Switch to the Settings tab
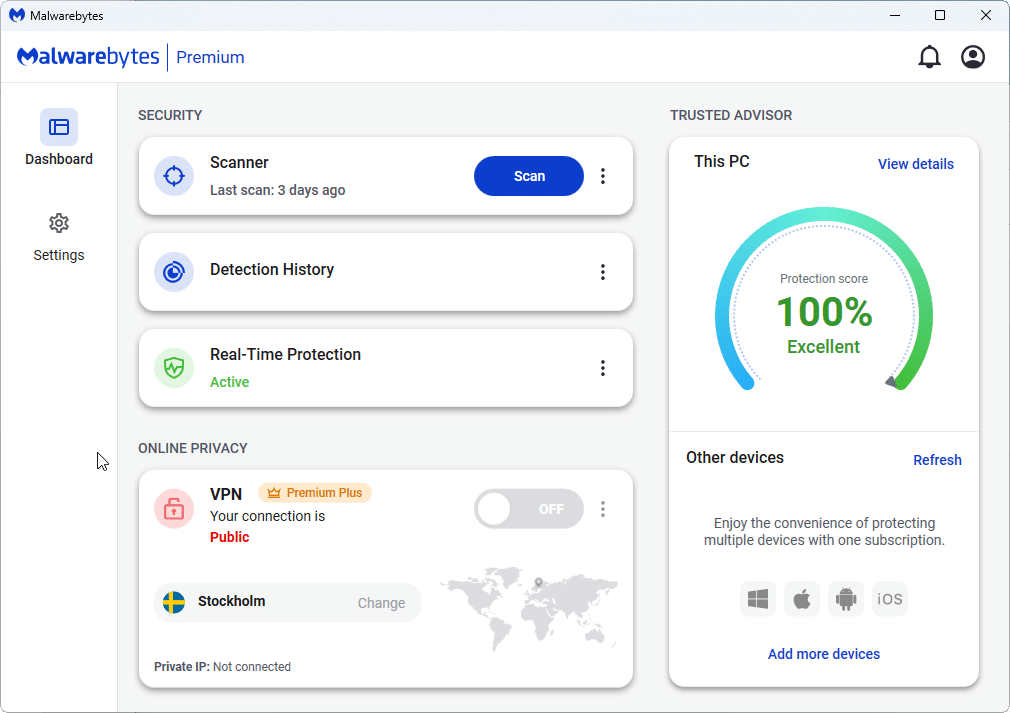1010x713 pixels. (59, 237)
